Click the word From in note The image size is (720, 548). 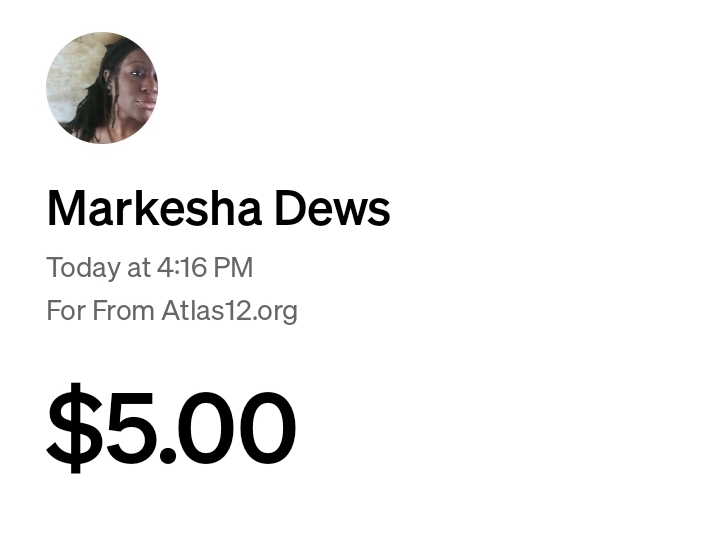click(x=123, y=311)
